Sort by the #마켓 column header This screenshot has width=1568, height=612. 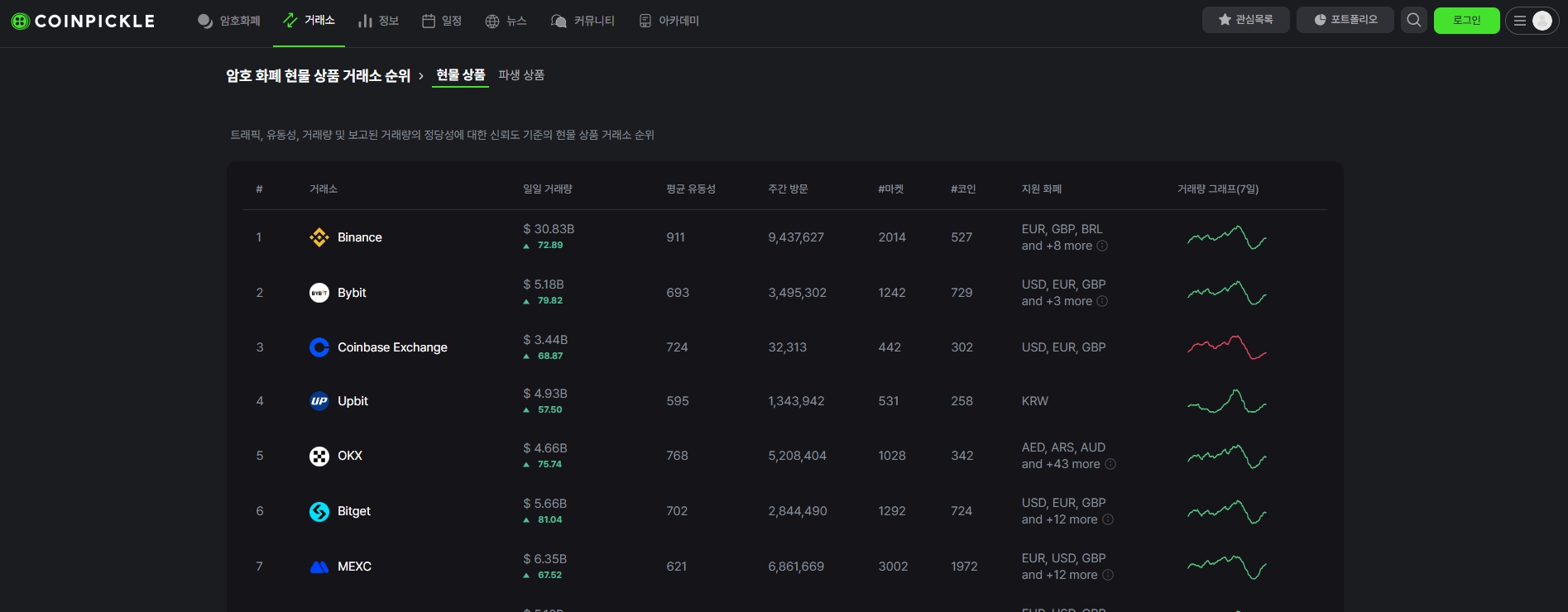[x=891, y=189]
